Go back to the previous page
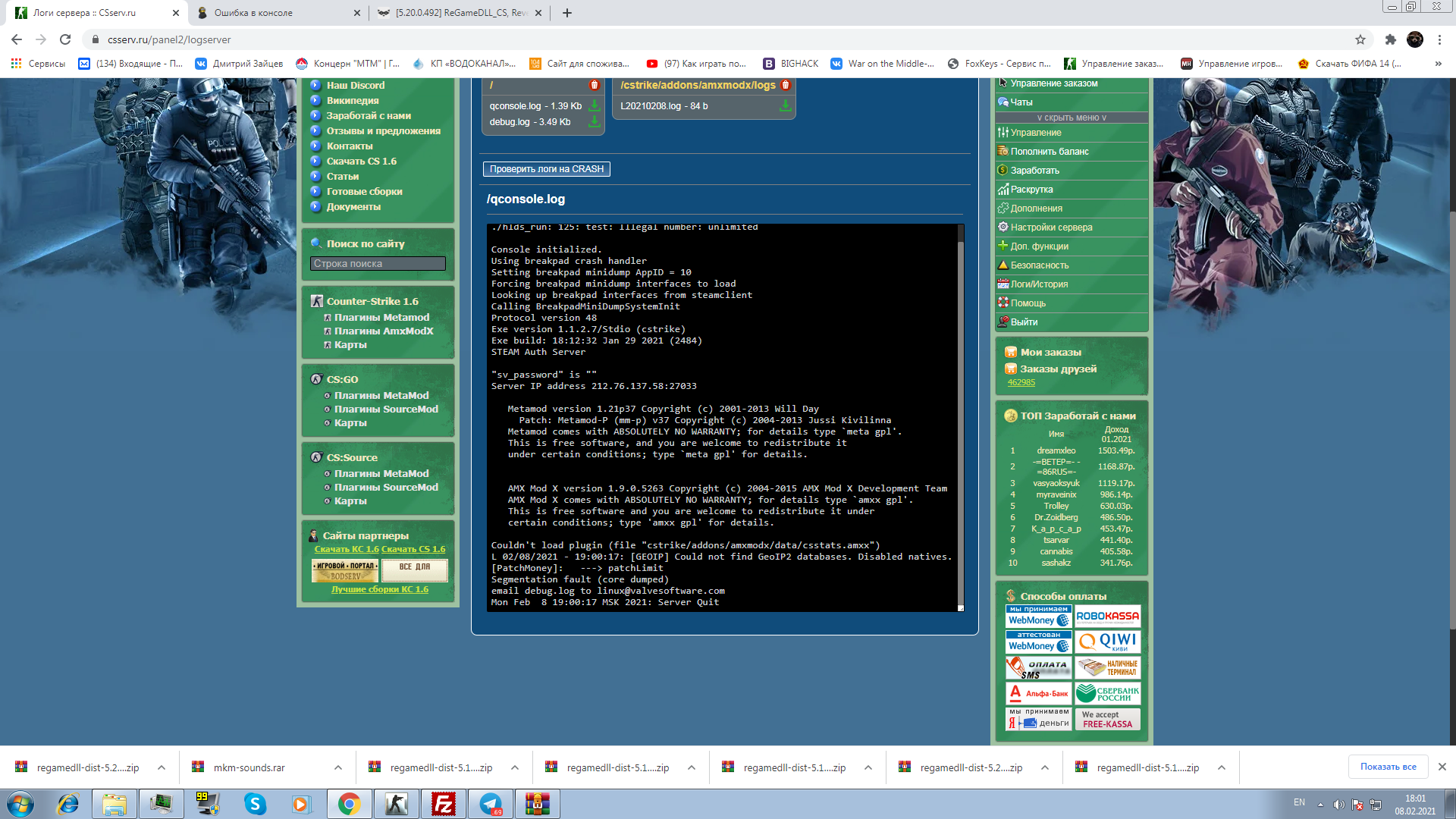1456x819 pixels. tap(17, 39)
